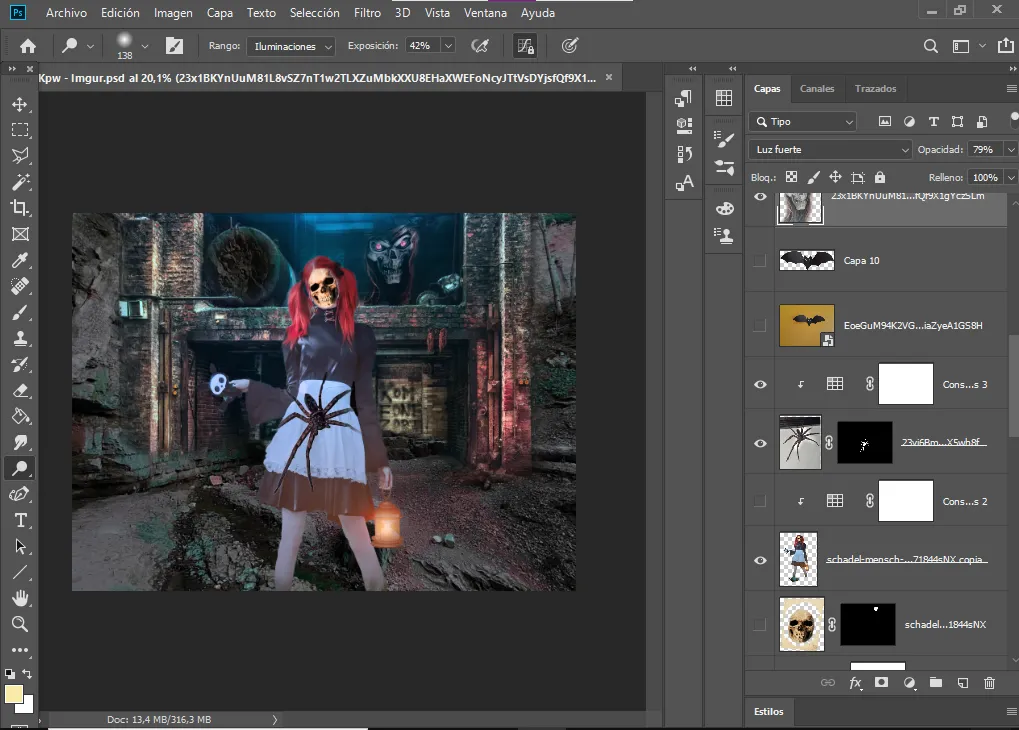Select the Pen tool
The width and height of the screenshot is (1019, 730).
[x=19, y=495]
